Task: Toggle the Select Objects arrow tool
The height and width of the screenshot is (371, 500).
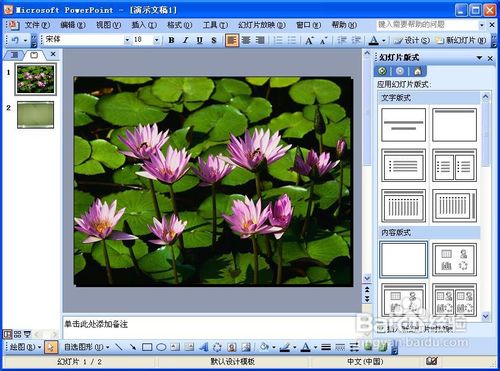Action: tap(51, 347)
